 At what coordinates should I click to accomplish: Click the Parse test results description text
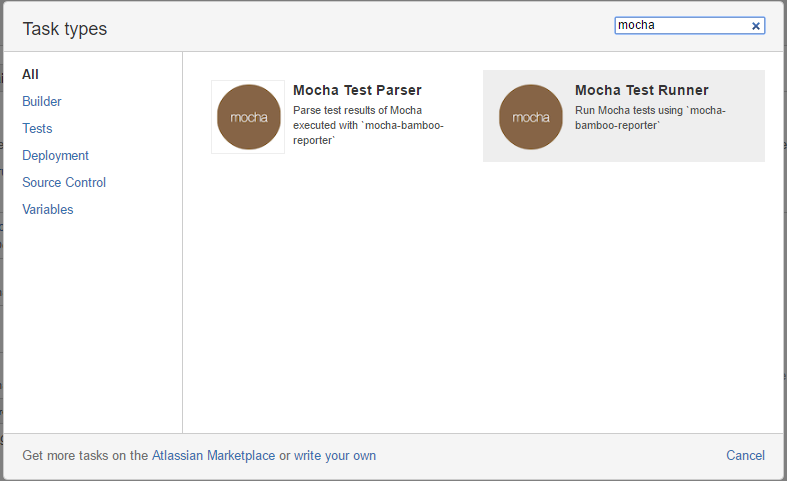(368, 125)
